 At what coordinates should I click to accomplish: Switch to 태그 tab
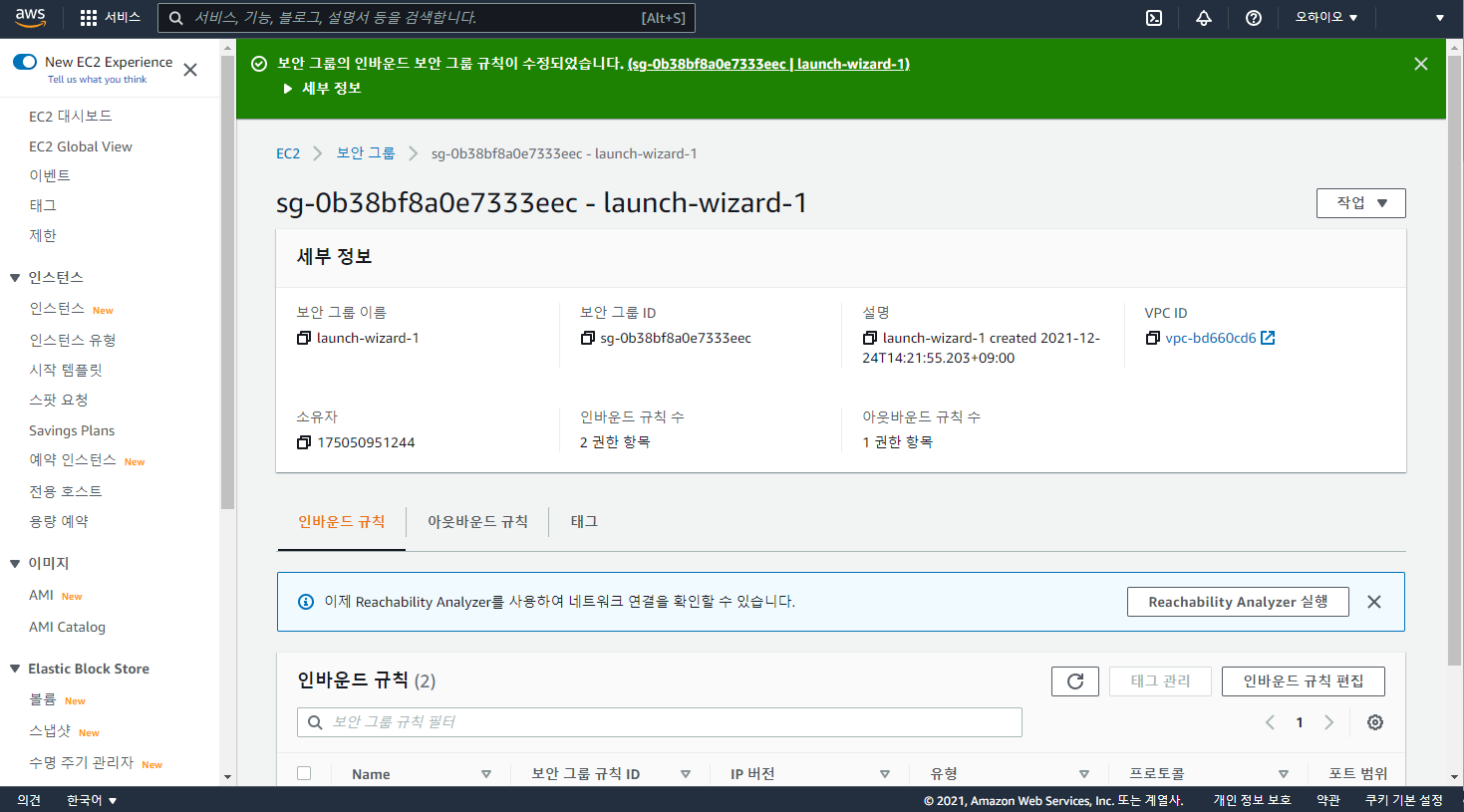tap(584, 522)
